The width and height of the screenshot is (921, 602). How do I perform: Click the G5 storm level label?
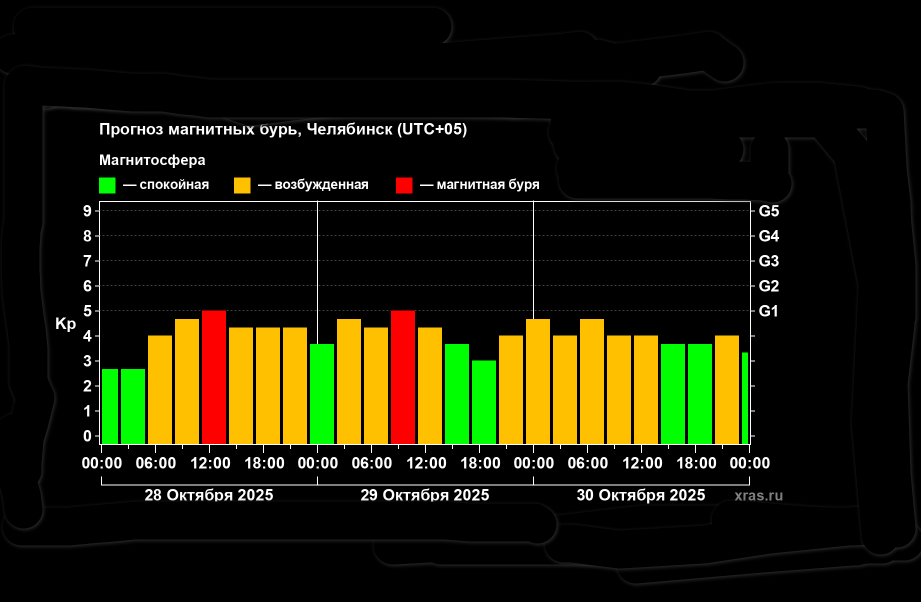coord(769,211)
